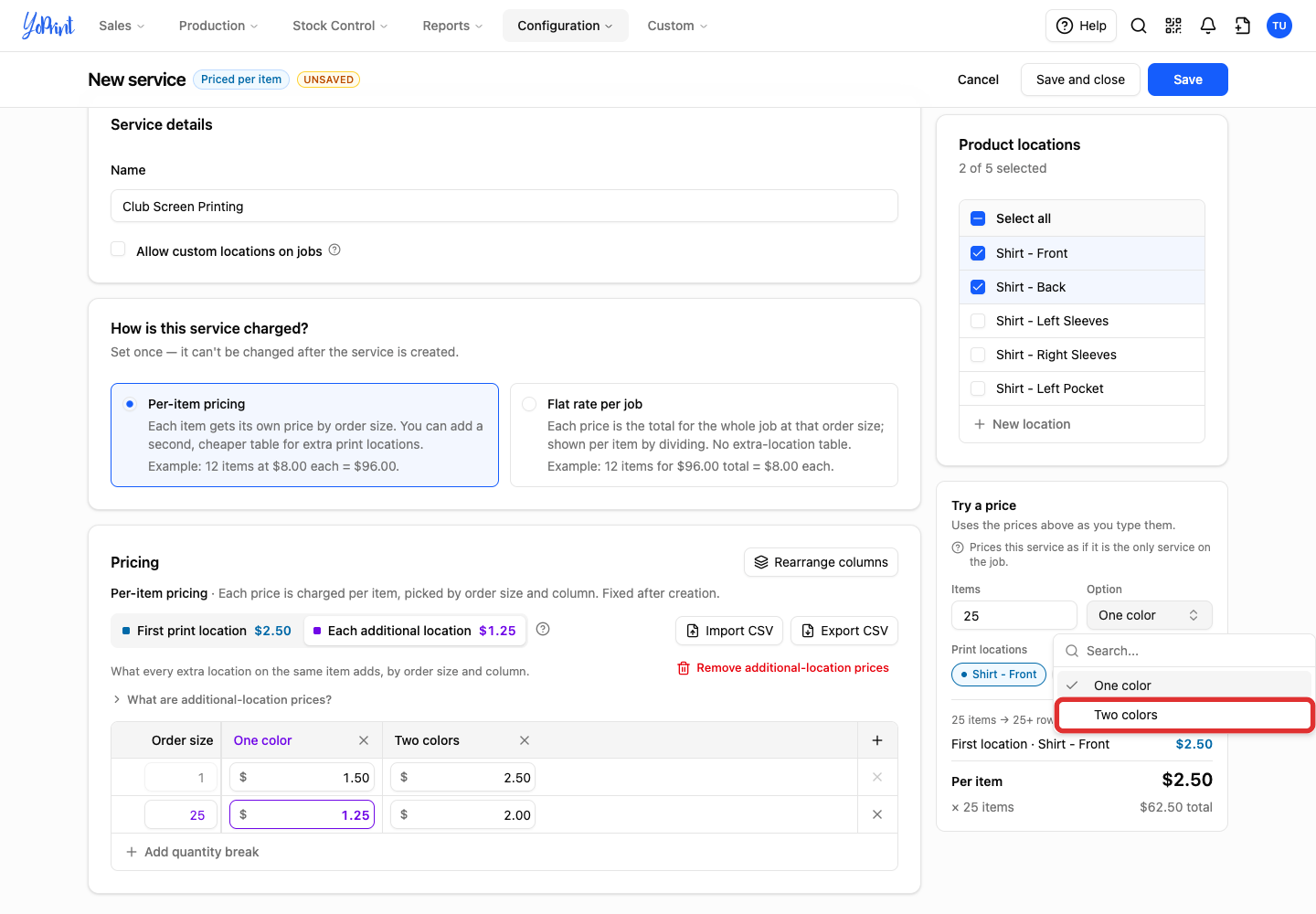Click the YoPrint logo
This screenshot has height=914, width=1316.
[x=48, y=25]
